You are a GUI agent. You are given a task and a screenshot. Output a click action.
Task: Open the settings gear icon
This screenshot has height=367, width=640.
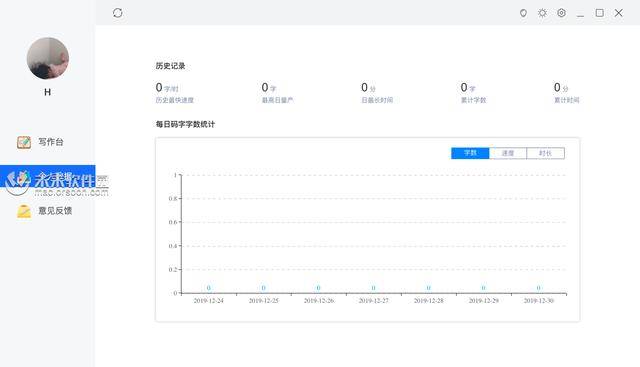click(x=561, y=13)
